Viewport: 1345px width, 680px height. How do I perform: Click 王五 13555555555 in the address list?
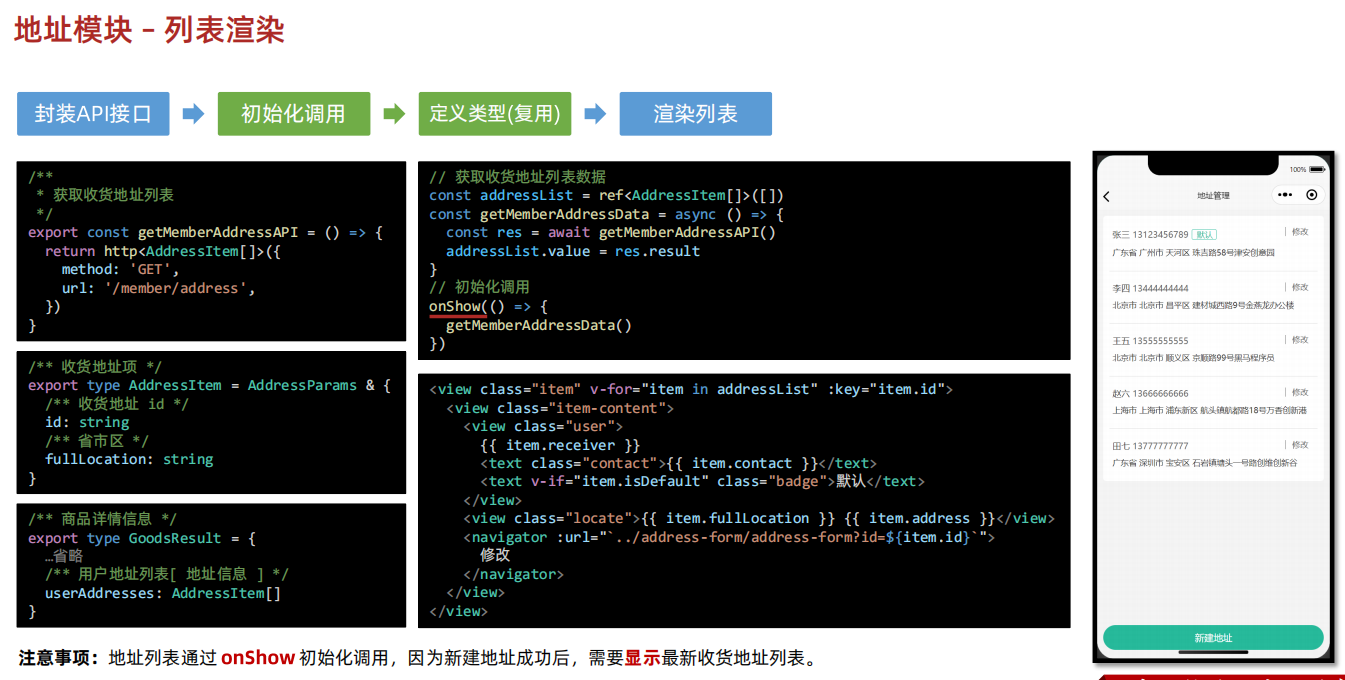pyautogui.click(x=1150, y=341)
